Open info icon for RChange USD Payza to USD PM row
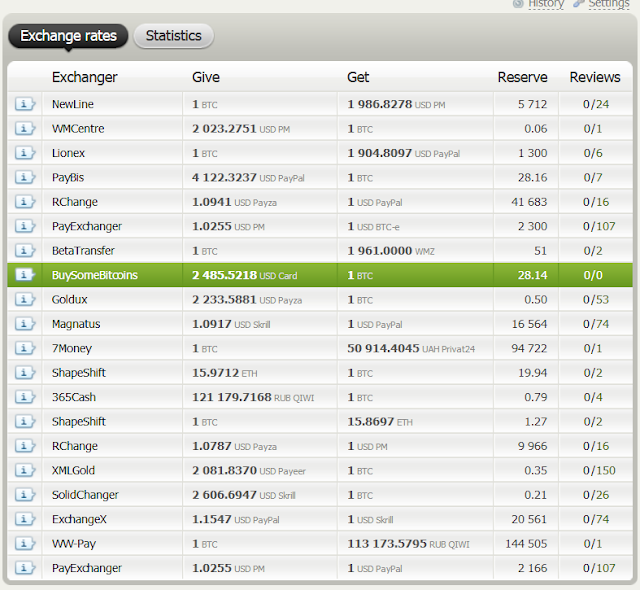The image size is (640, 590). pos(25,446)
